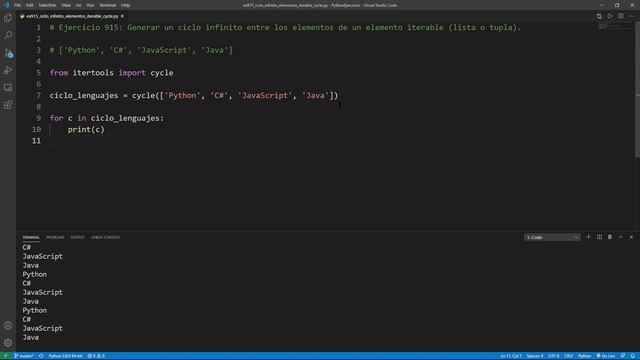
Task: Switch to the DEBUG CONSOLE panel tab
Action: pos(105,238)
